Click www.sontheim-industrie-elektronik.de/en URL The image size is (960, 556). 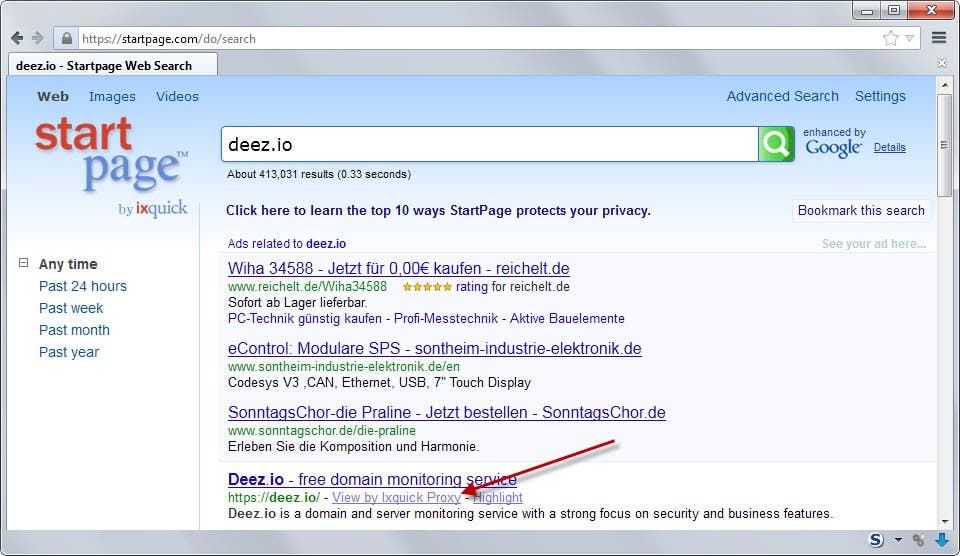(343, 366)
